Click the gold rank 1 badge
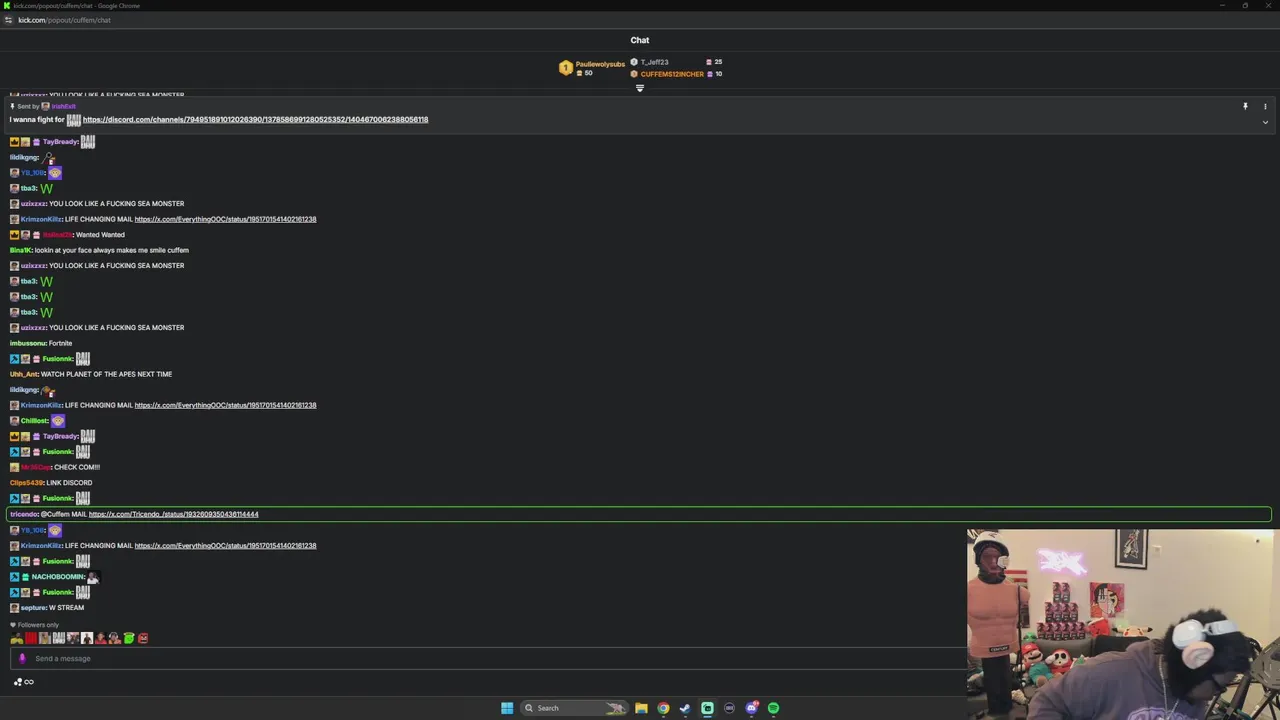Viewport: 1280px width, 720px height. click(x=566, y=68)
